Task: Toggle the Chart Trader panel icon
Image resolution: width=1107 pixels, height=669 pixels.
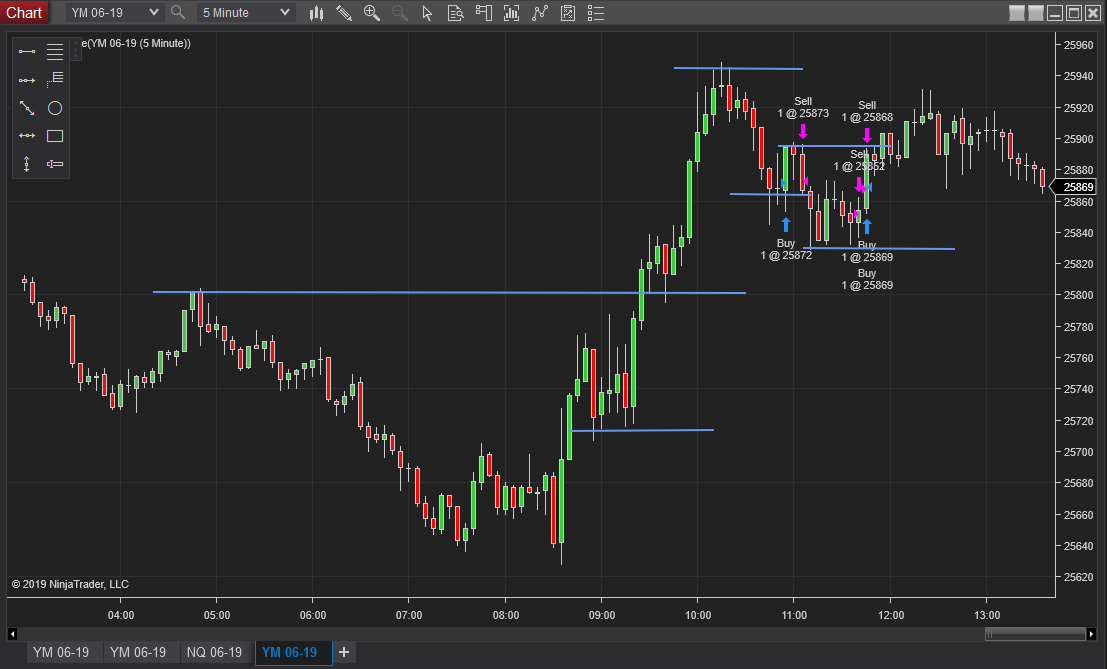Action: [484, 13]
